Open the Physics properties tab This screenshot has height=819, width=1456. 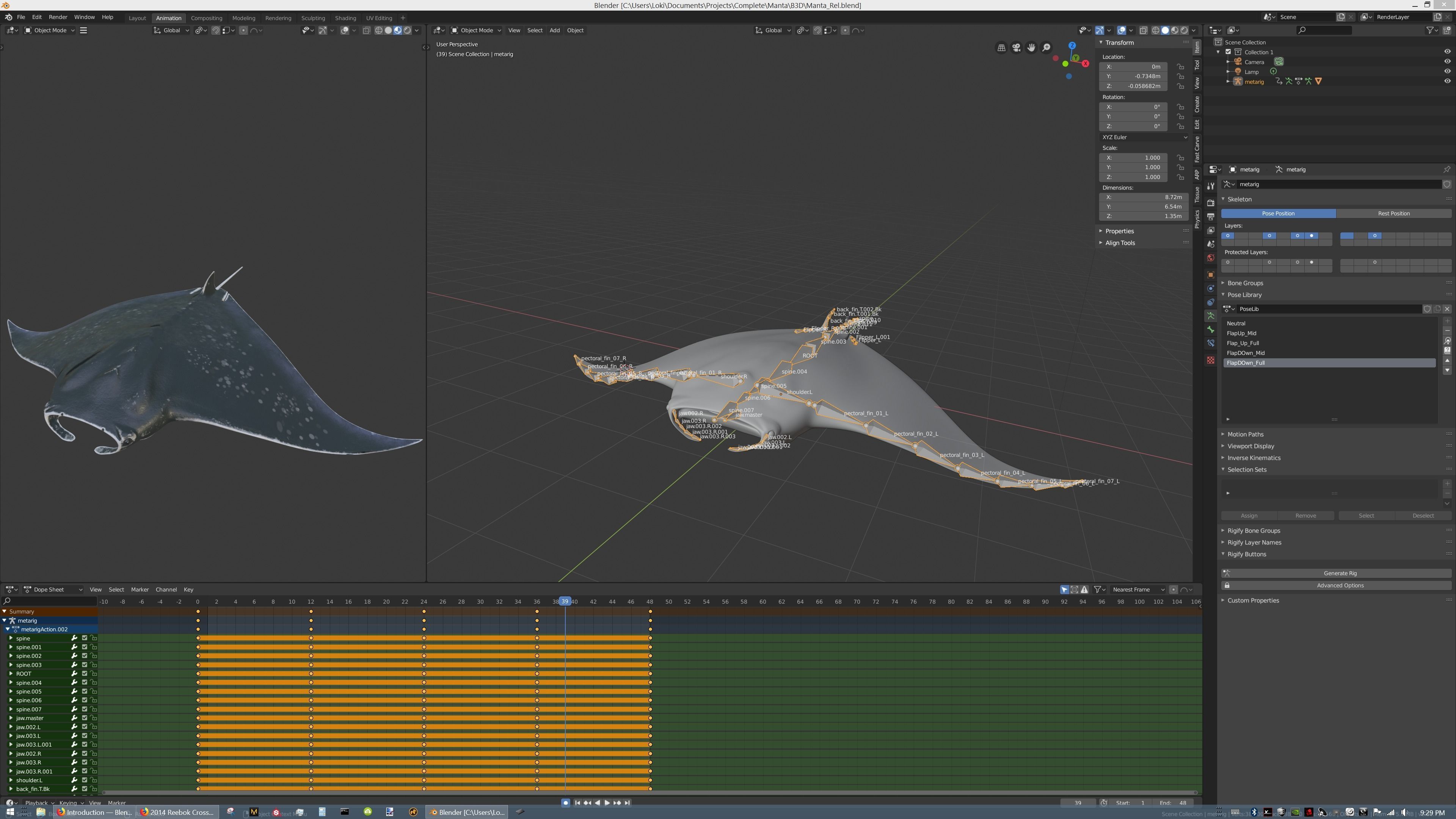1211,288
